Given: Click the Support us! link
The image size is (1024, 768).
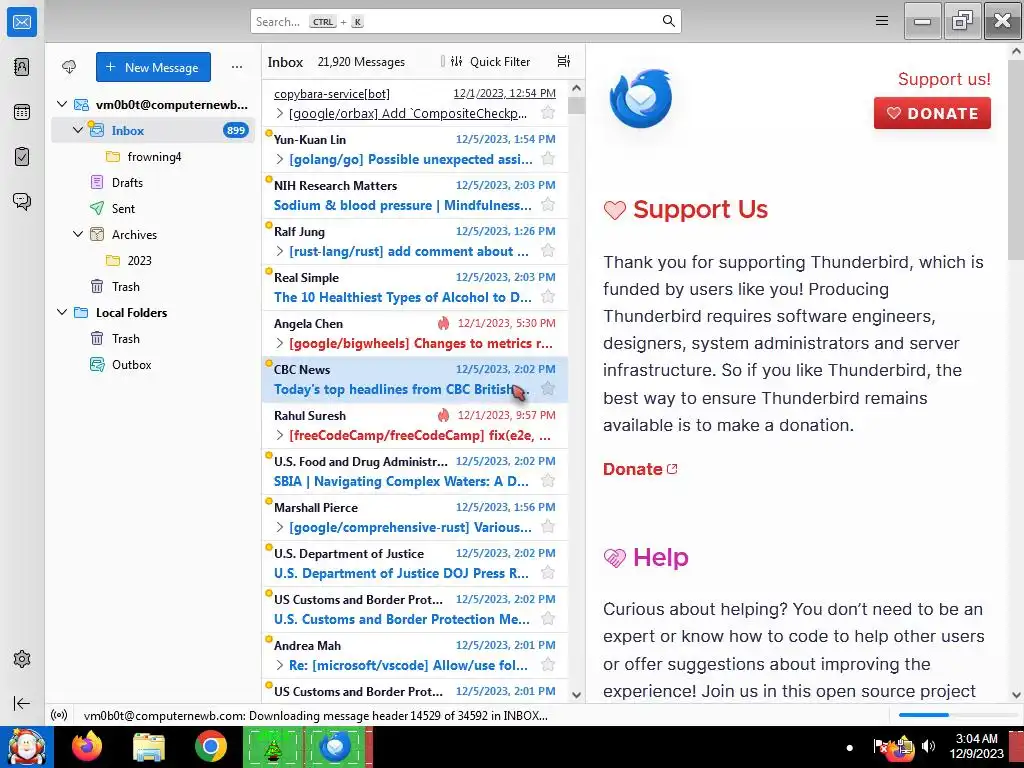Looking at the screenshot, I should 944,79.
